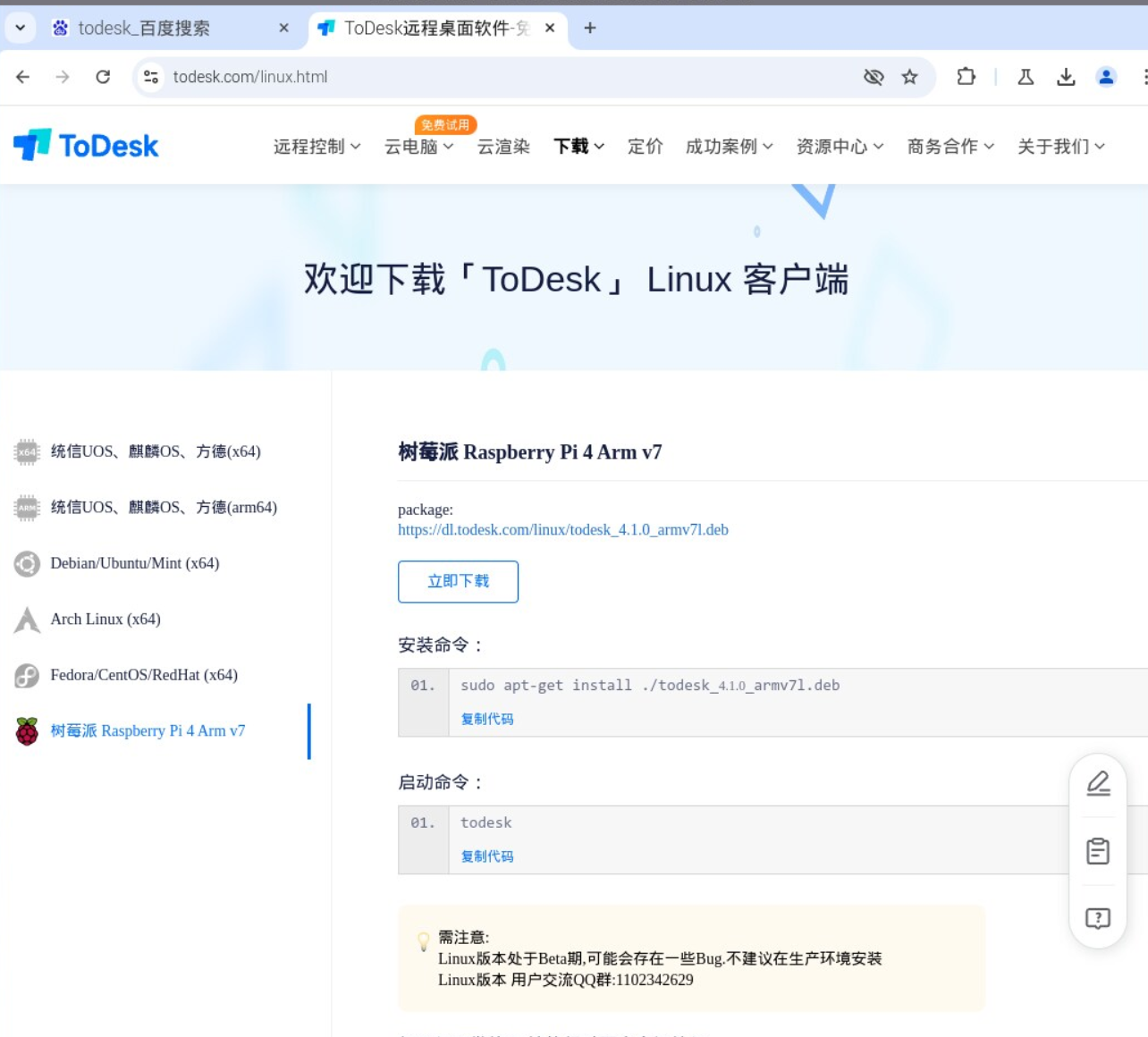Expand 资源中心 navigation menu
Screen dimensions: 1148x1037
(x=840, y=147)
